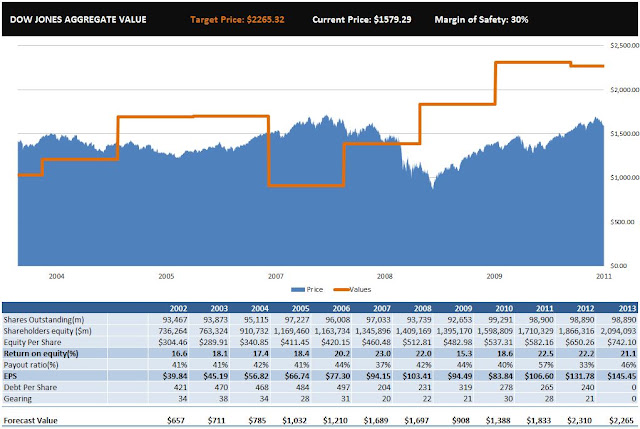The height and width of the screenshot is (429, 640).
Task: Select forecast value cell $657
Action: coord(177,420)
